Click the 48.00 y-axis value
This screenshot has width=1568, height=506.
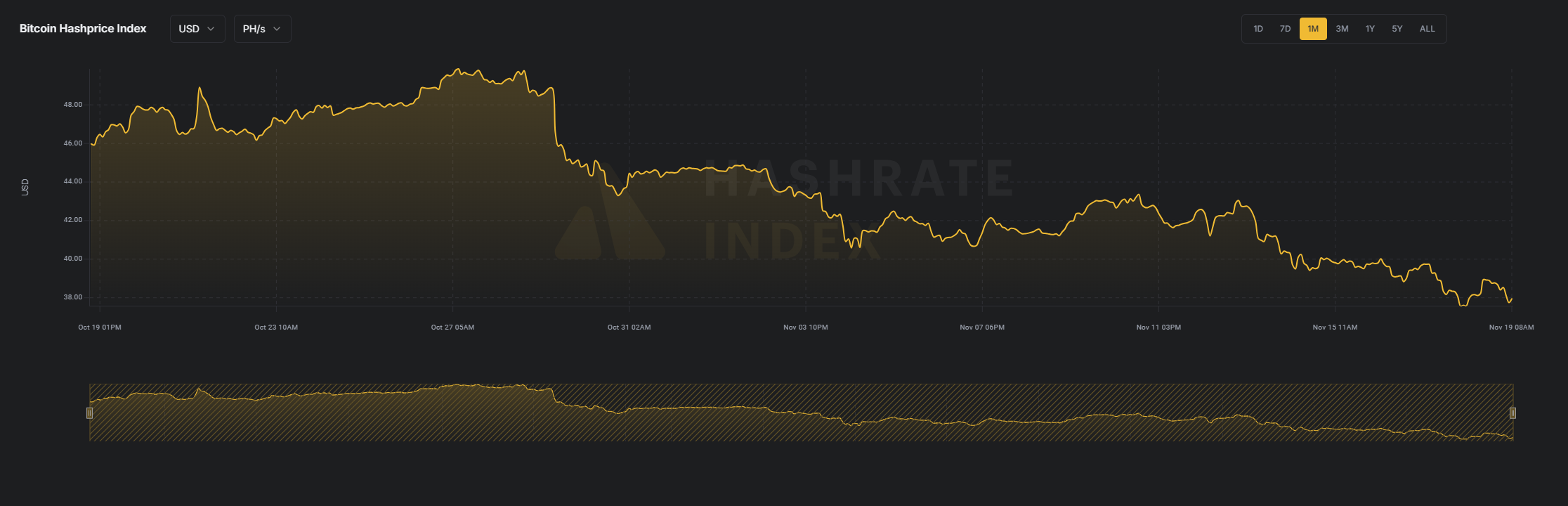coord(72,105)
